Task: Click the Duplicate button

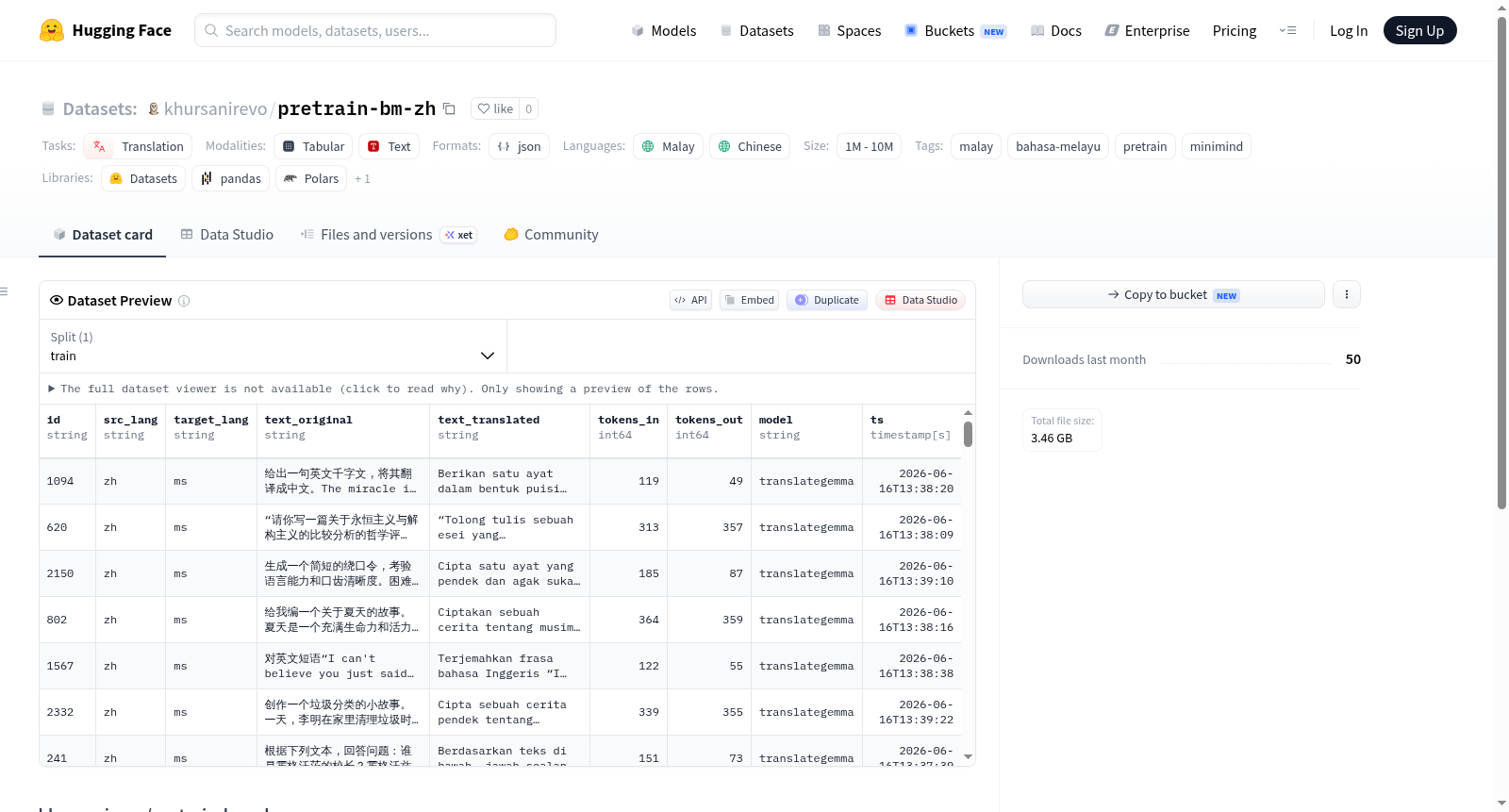Action: (827, 300)
